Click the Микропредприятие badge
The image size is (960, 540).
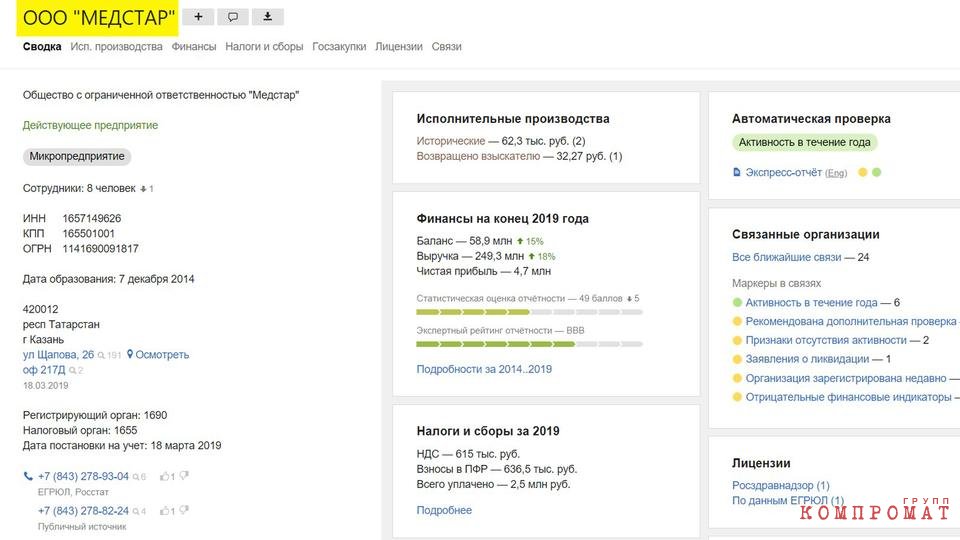(77, 156)
